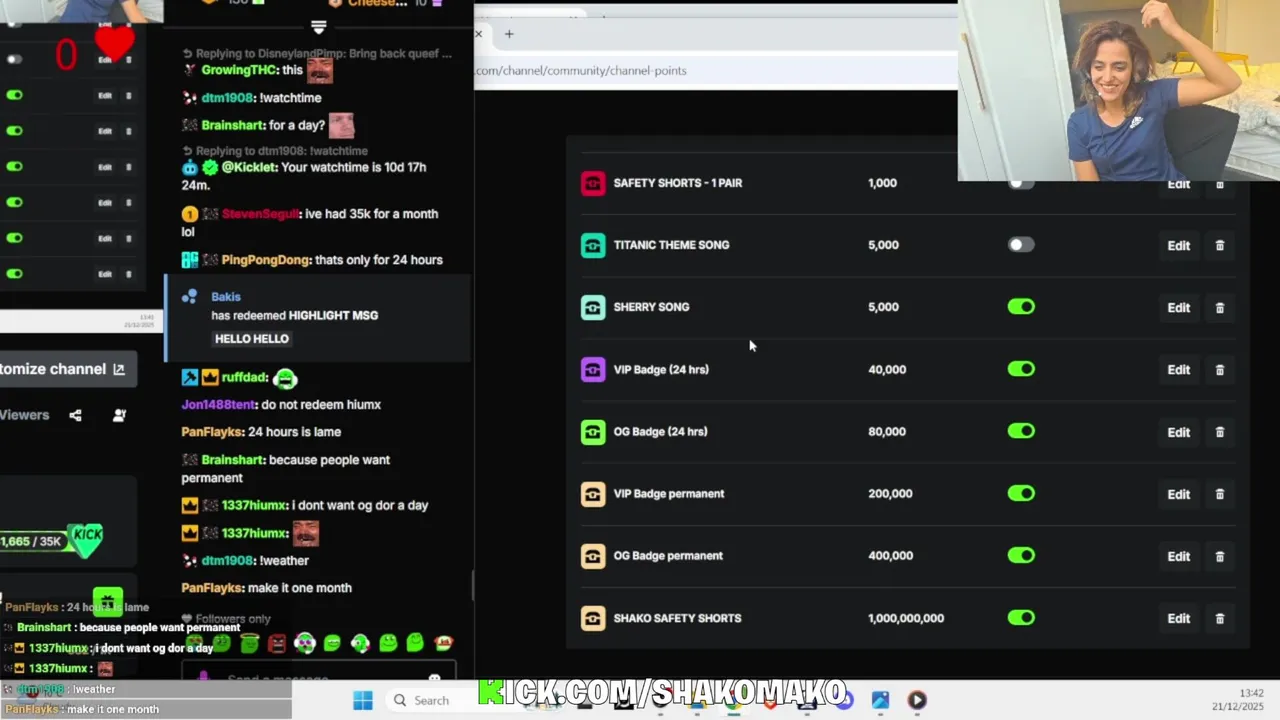Image resolution: width=1280 pixels, height=720 pixels.
Task: Click the ruffdad username in chat
Action: (245, 378)
